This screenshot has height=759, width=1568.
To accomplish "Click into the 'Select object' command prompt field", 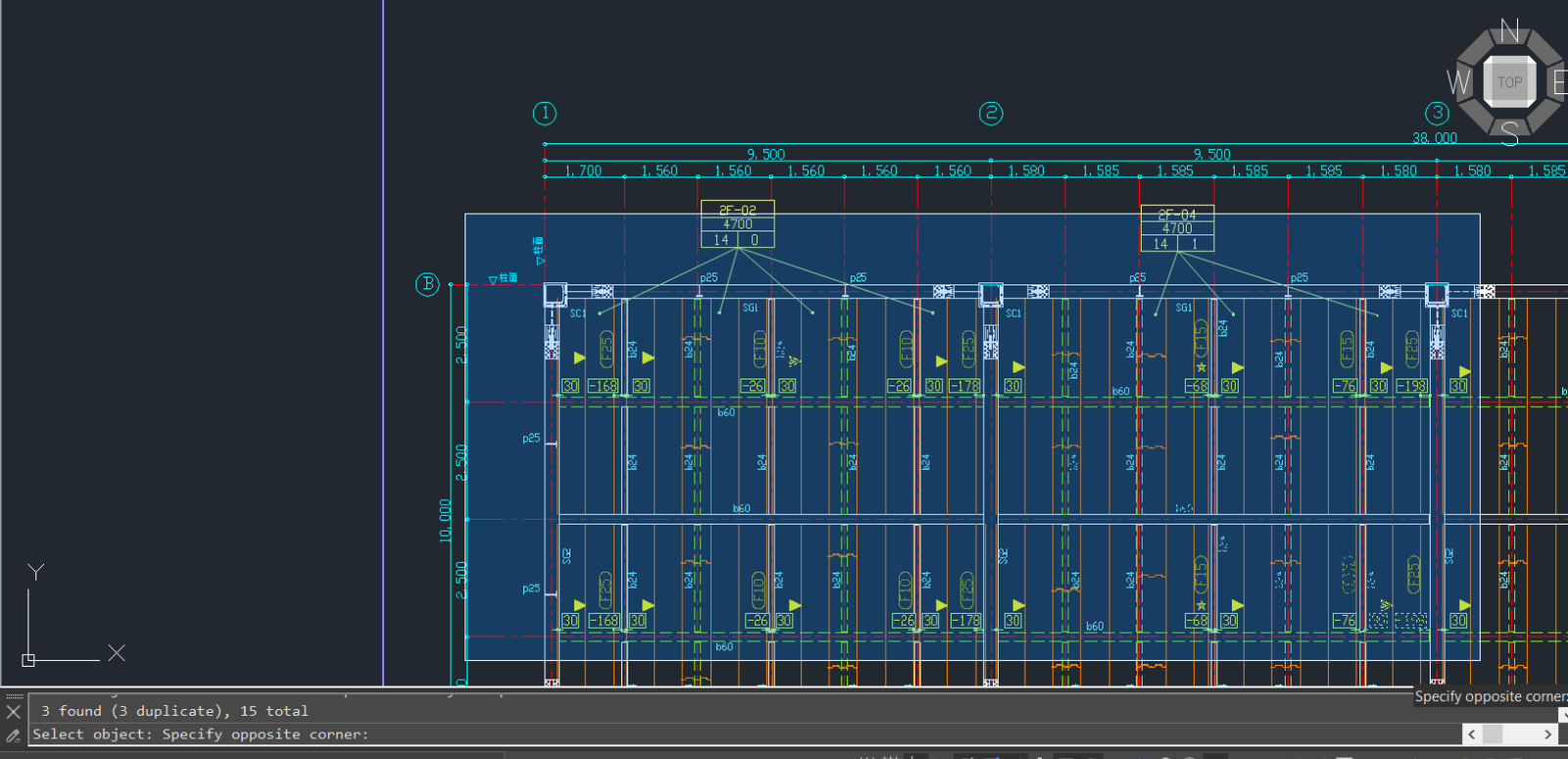I will pos(686,734).
